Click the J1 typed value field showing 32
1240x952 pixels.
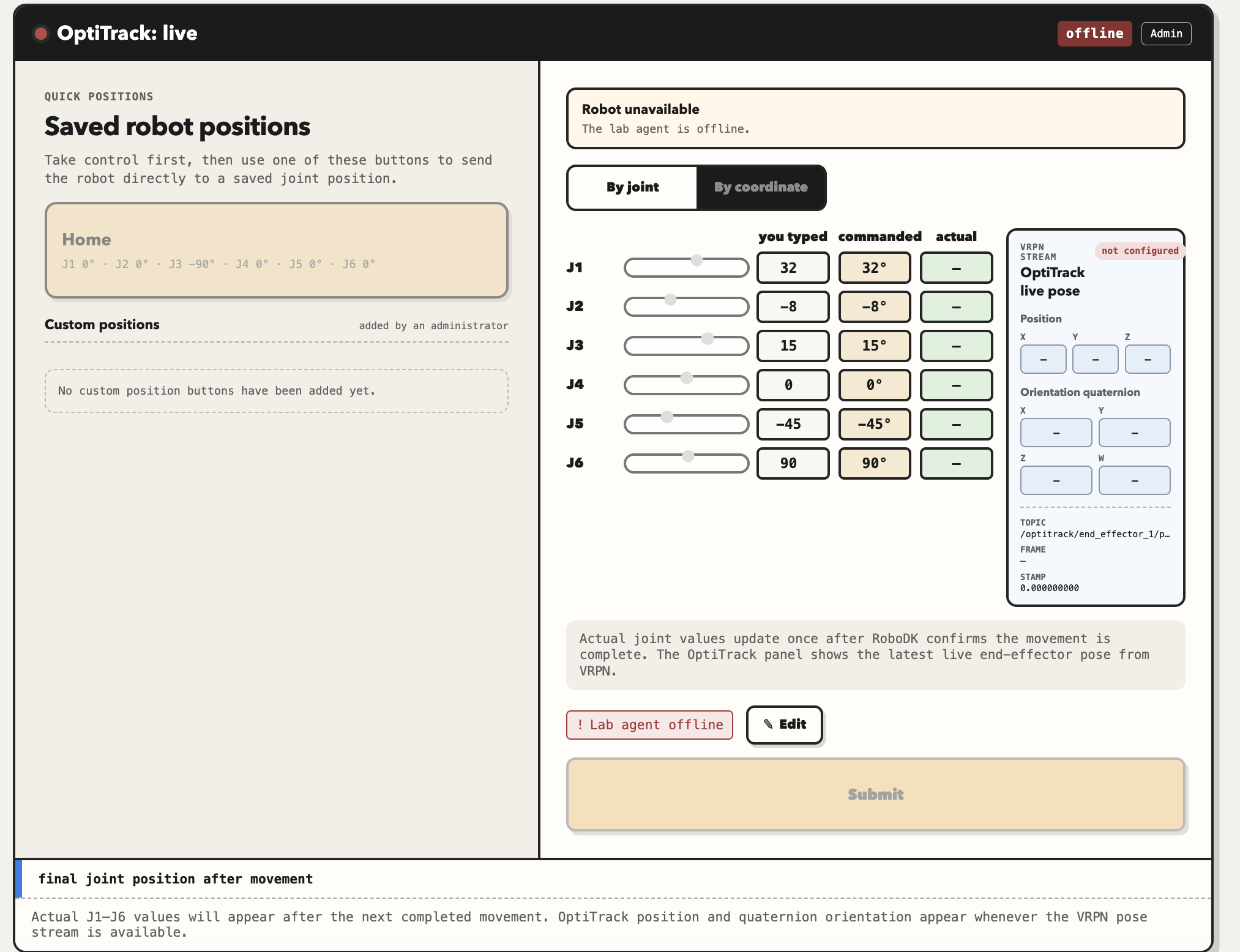pos(793,268)
